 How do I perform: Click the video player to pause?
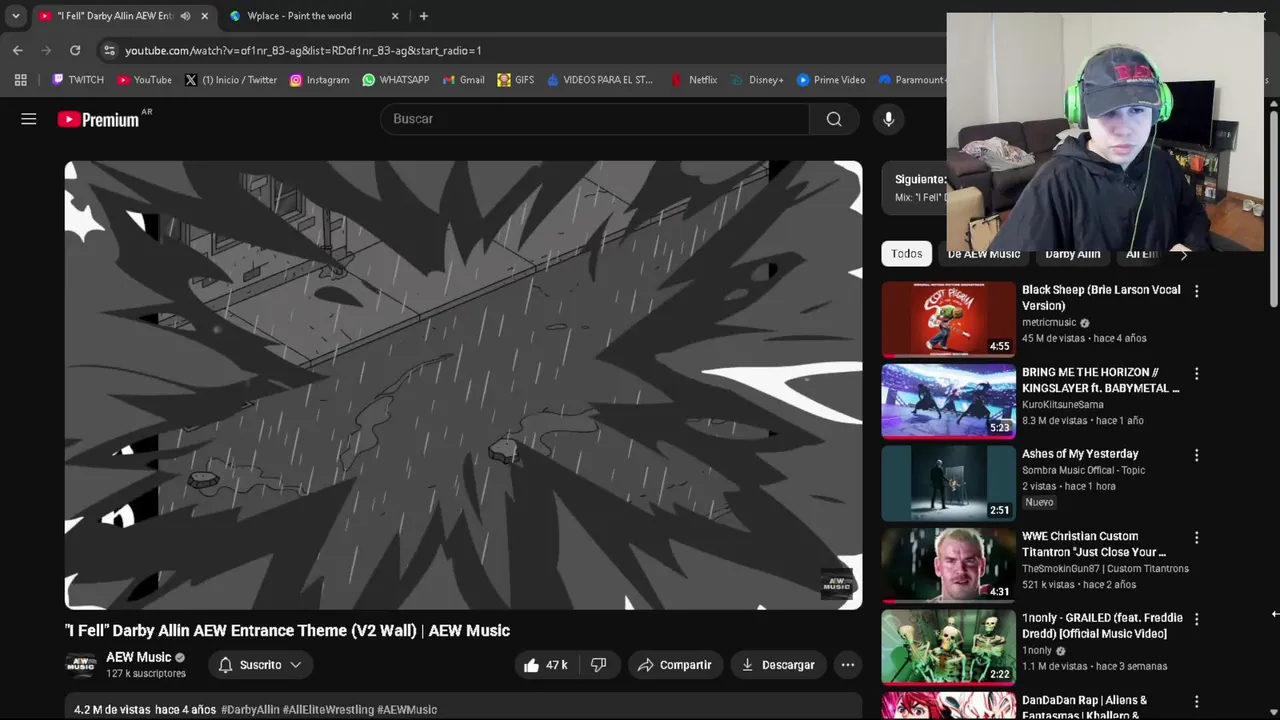pos(463,385)
